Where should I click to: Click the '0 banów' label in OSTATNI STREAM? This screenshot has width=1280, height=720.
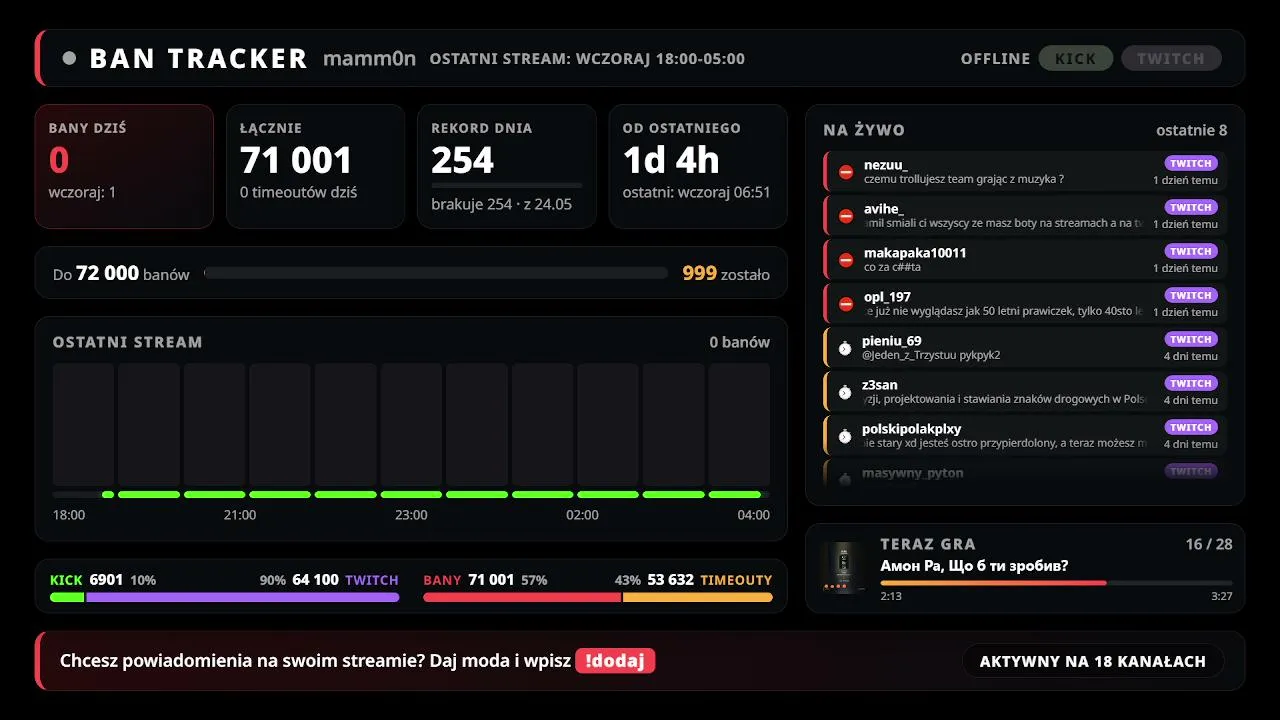pyautogui.click(x=740, y=342)
